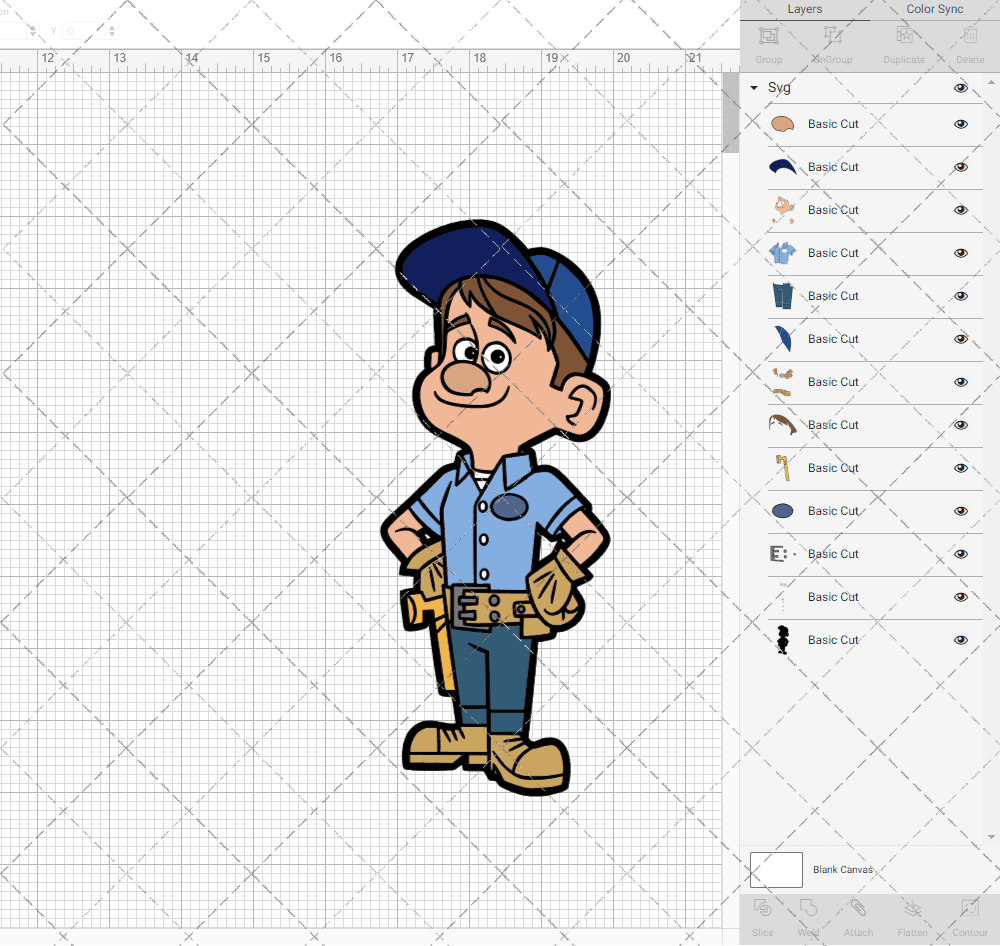This screenshot has height=946, width=1000.
Task: Select the blue cap panel layer thumbnail
Action: (x=783, y=339)
